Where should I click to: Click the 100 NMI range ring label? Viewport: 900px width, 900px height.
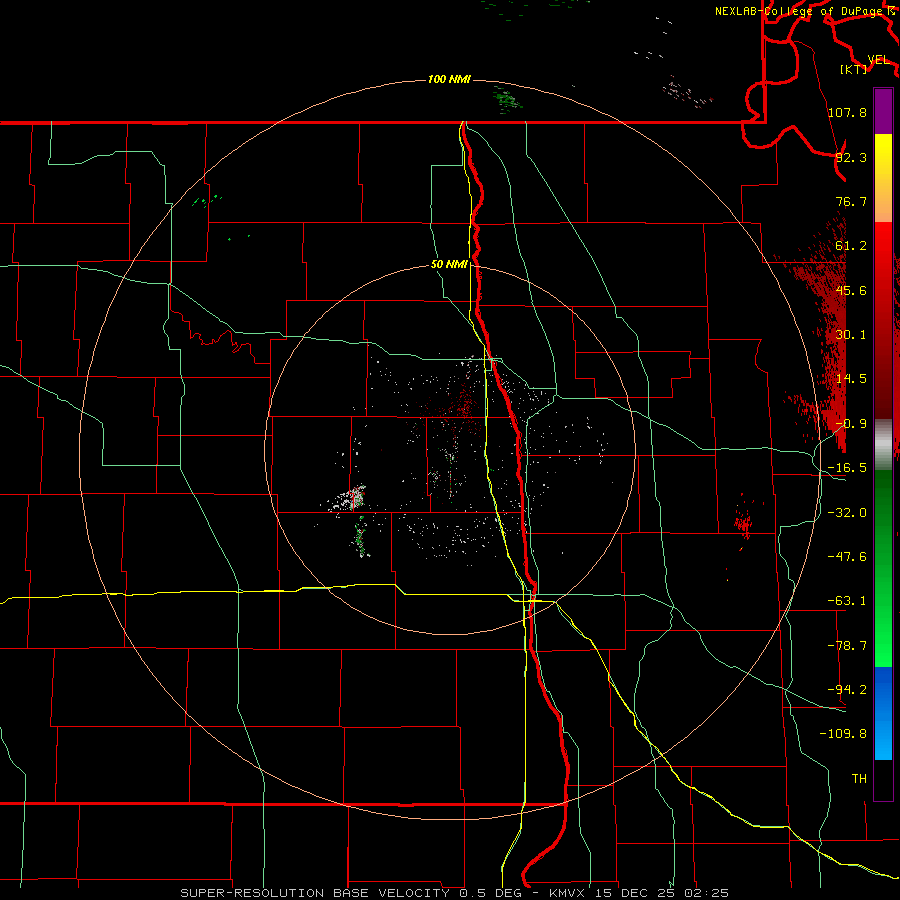(449, 79)
